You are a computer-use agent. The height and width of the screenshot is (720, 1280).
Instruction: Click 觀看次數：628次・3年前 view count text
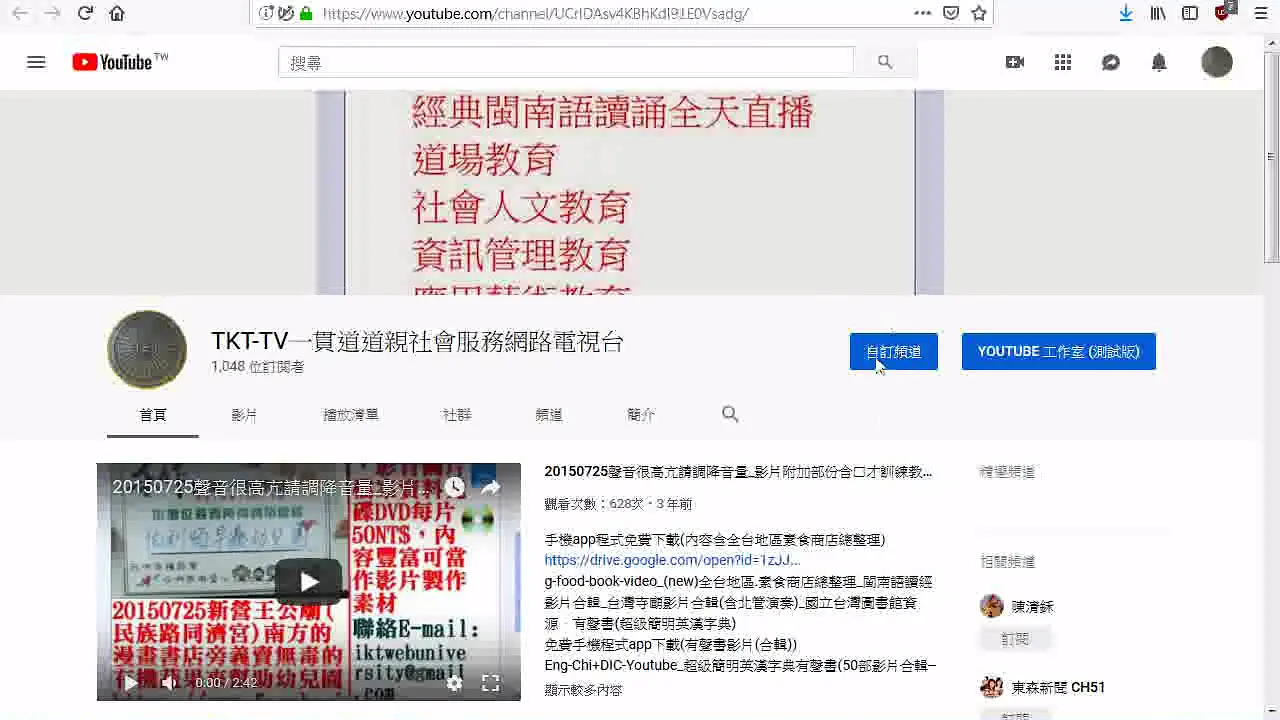tap(618, 504)
